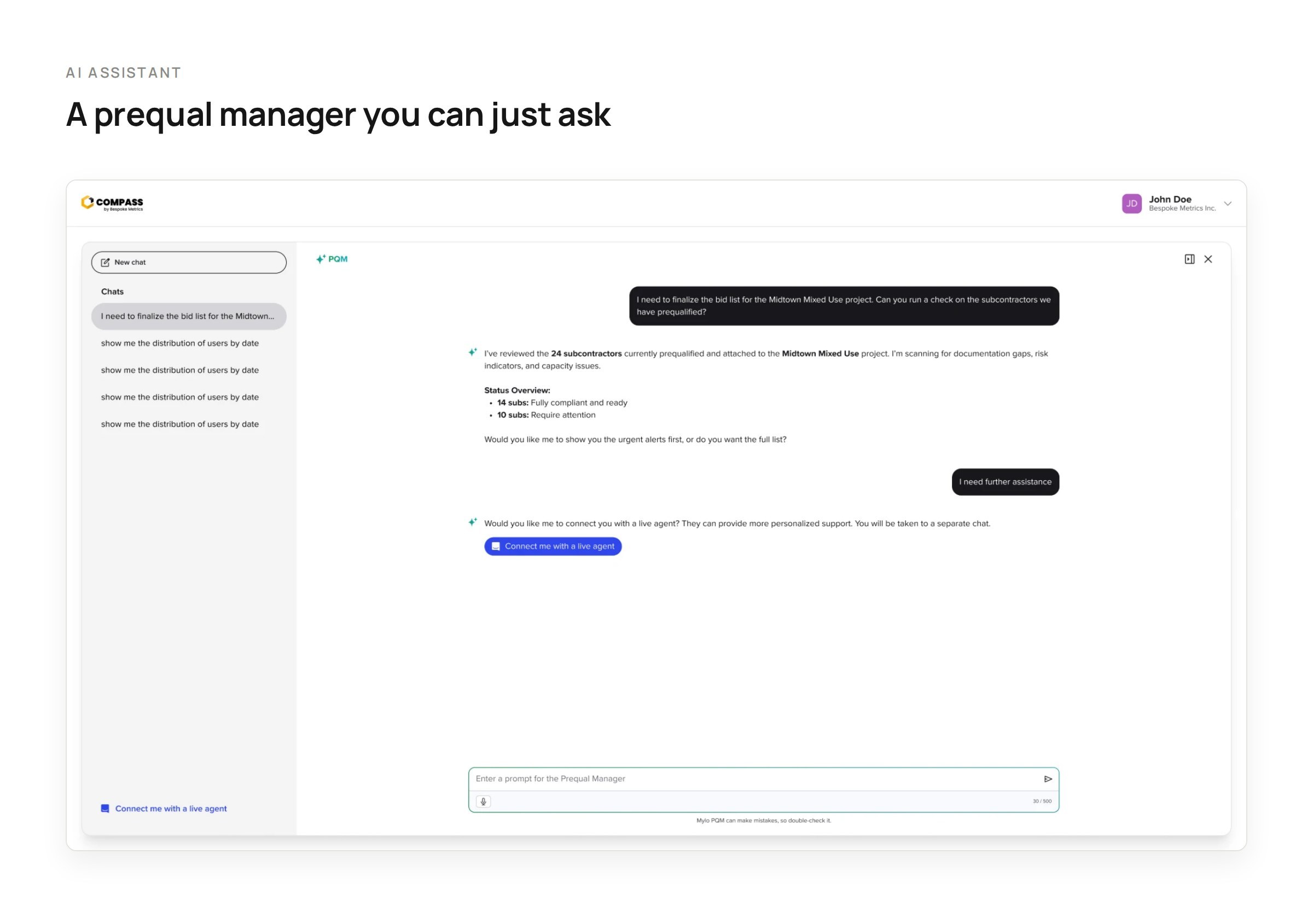This screenshot has width=1313, height=924.
Task: Open the JD user avatar
Action: point(1131,204)
